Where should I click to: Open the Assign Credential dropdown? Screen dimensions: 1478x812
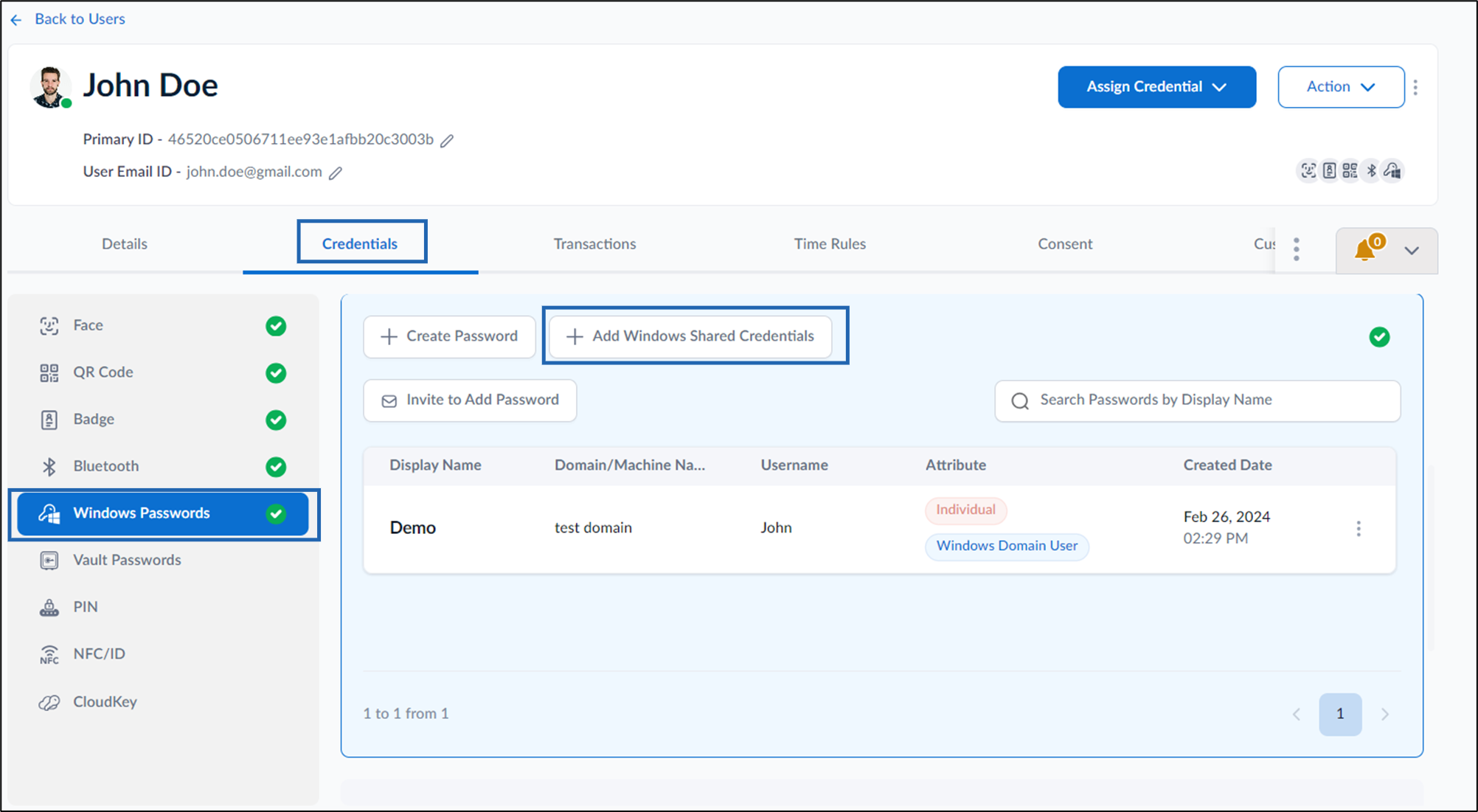point(1156,87)
